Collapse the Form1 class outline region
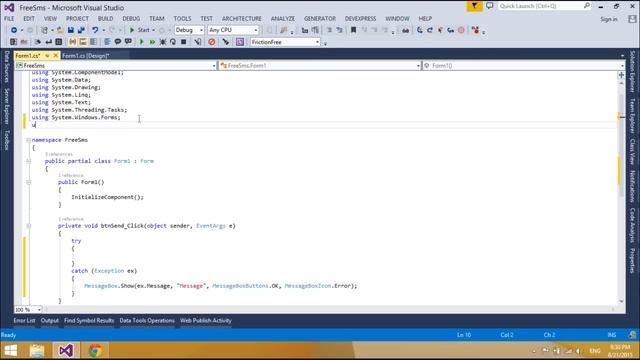The width and height of the screenshot is (640, 360). click(29, 161)
